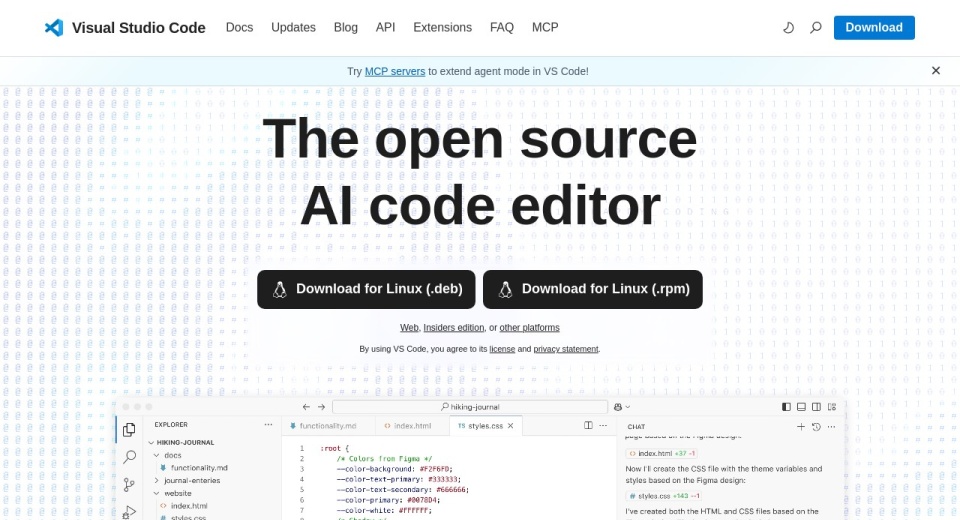The width and height of the screenshot is (960, 520).
Task: Click the --color-text-primary line in code
Action: [399, 480]
